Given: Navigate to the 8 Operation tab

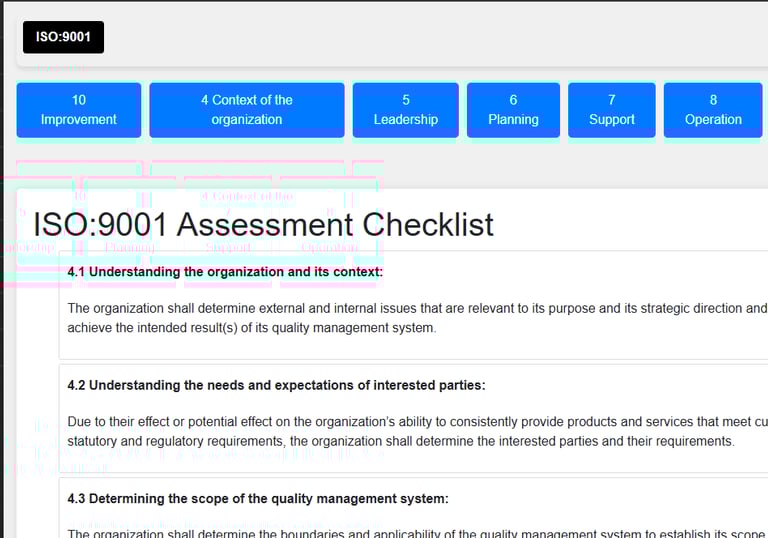Looking at the screenshot, I should coord(713,110).
